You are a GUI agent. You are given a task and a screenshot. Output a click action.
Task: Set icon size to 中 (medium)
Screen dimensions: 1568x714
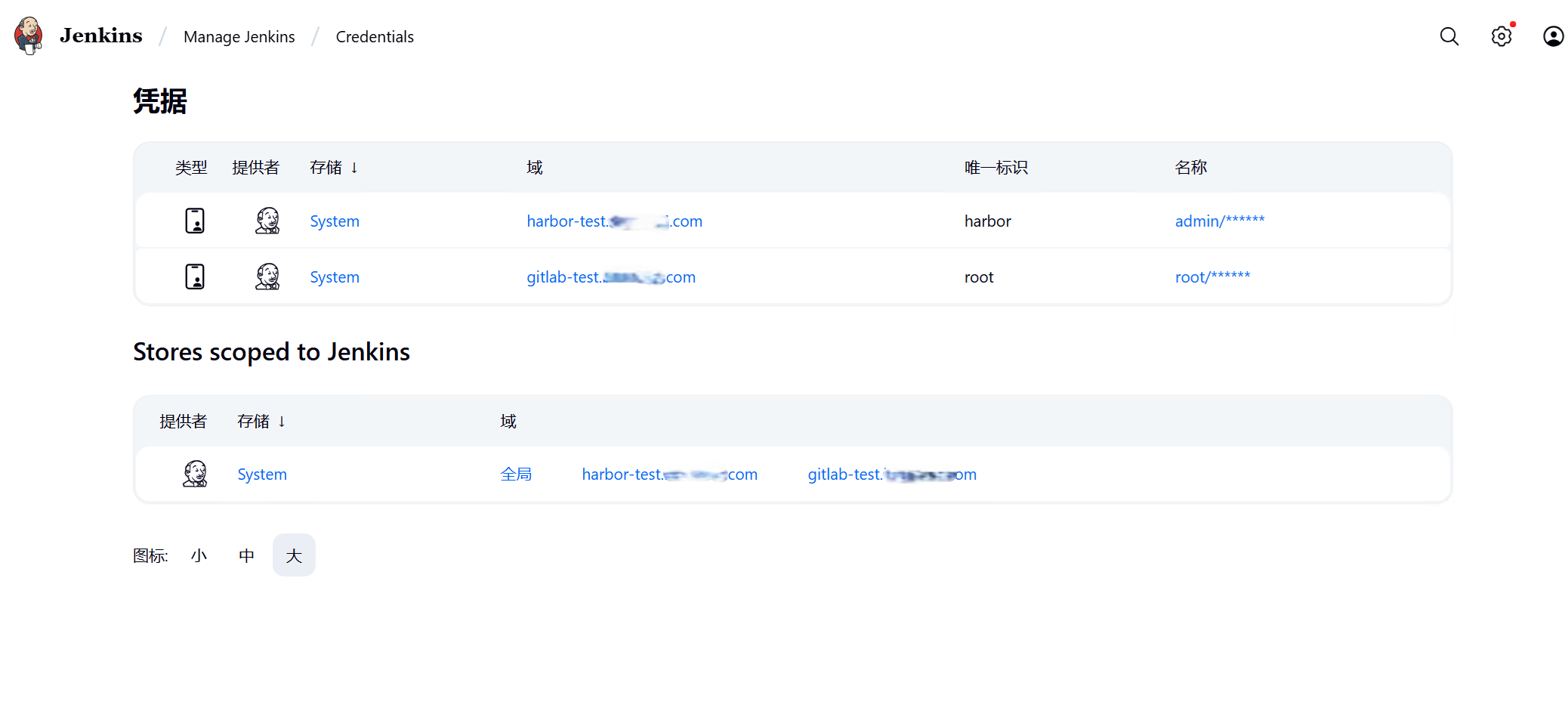tap(246, 555)
